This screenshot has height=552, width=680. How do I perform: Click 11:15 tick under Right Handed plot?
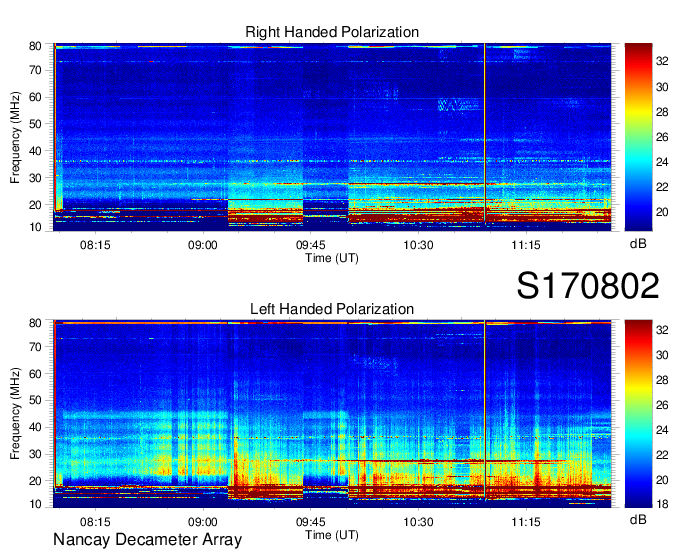526,245
